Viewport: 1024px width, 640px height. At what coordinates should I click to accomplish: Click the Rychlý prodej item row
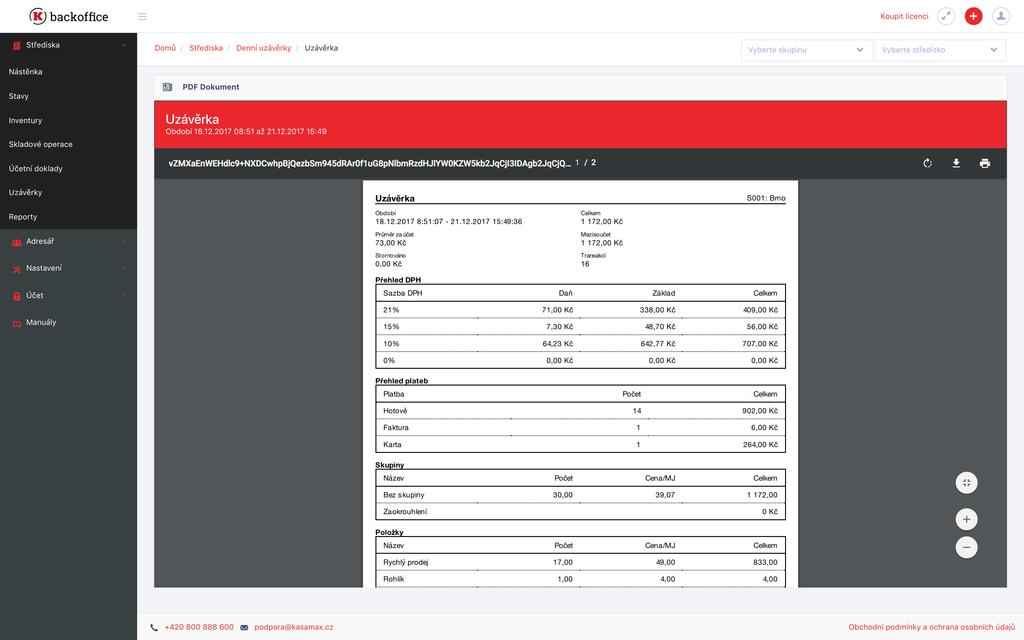coord(581,562)
